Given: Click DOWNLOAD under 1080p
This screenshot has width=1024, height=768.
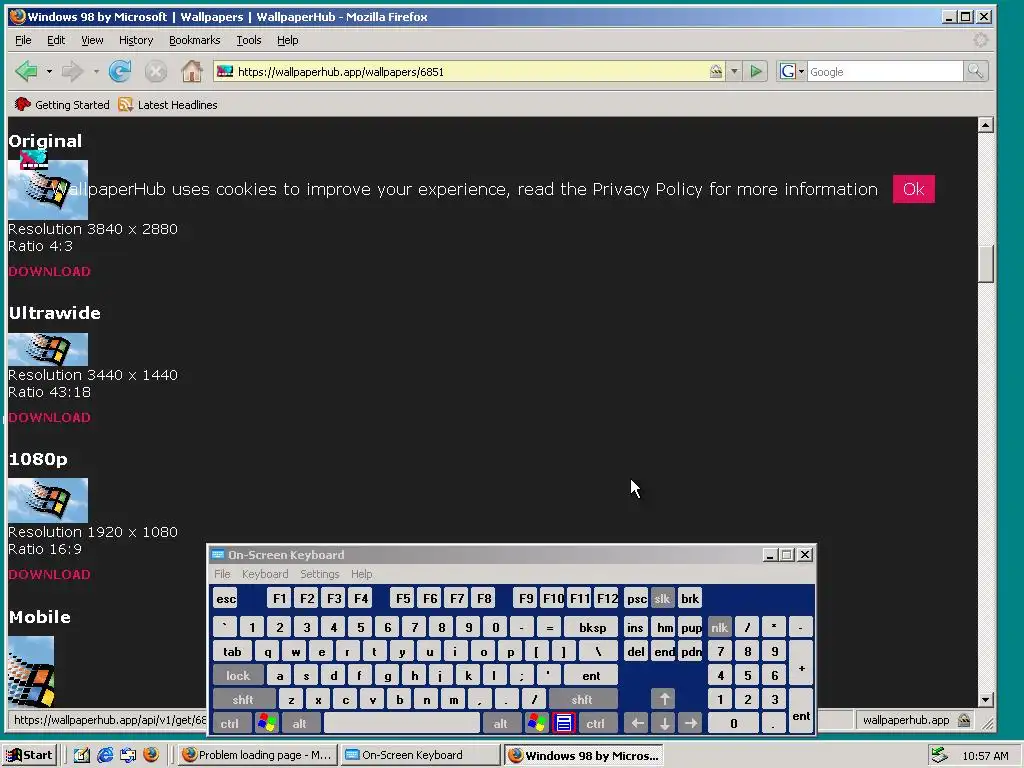Looking at the screenshot, I should coord(50,575).
